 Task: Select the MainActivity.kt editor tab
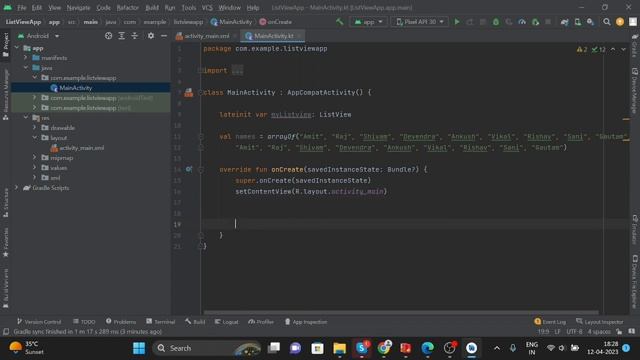(273, 36)
